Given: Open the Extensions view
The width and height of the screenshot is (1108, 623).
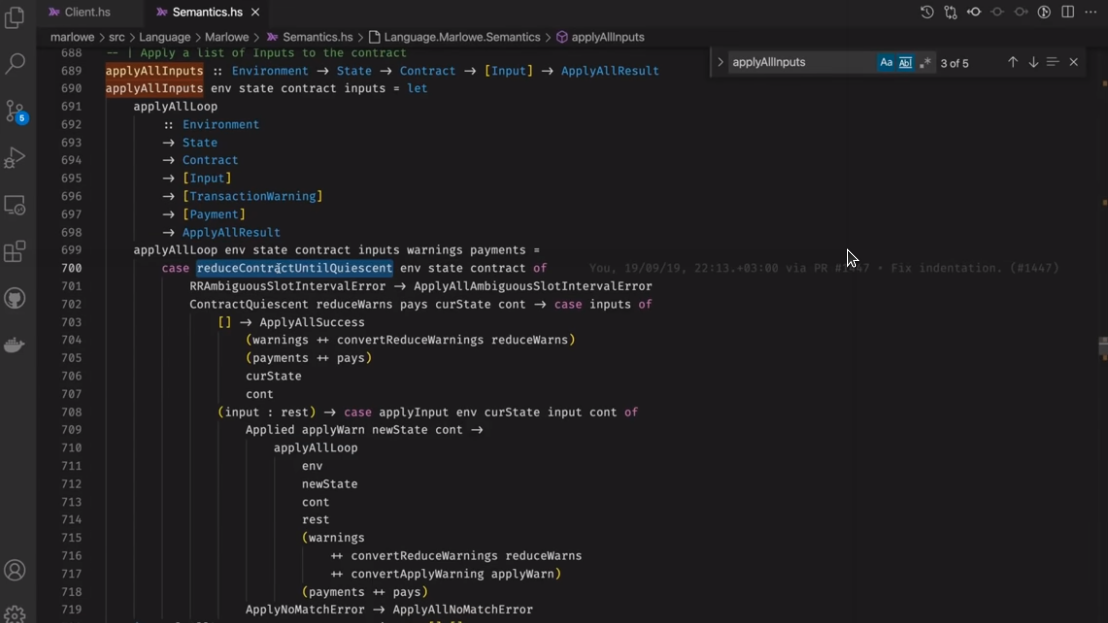Looking at the screenshot, I should 15,252.
